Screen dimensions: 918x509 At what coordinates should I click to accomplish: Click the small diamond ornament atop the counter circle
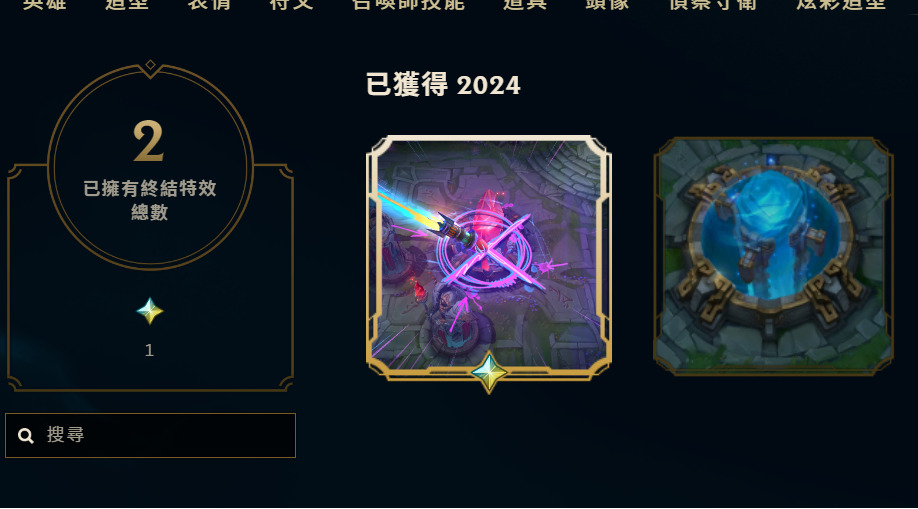pyautogui.click(x=150, y=64)
